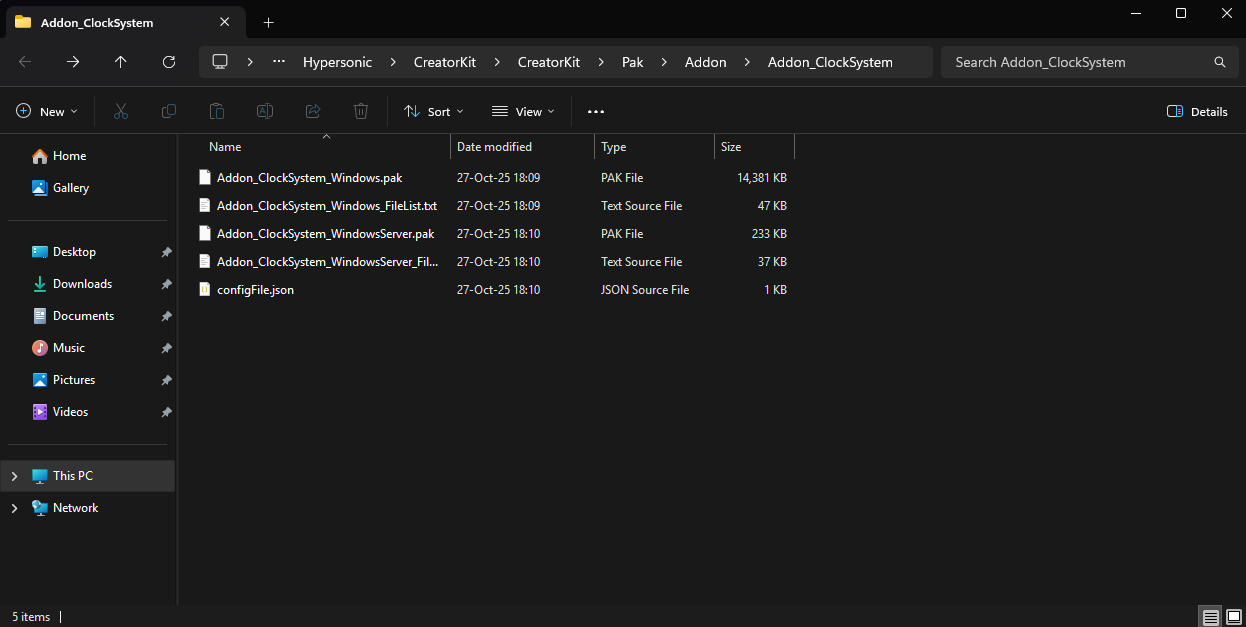Switch to large thumbnails view in status bar
The image size is (1246, 627).
[x=1232, y=617]
